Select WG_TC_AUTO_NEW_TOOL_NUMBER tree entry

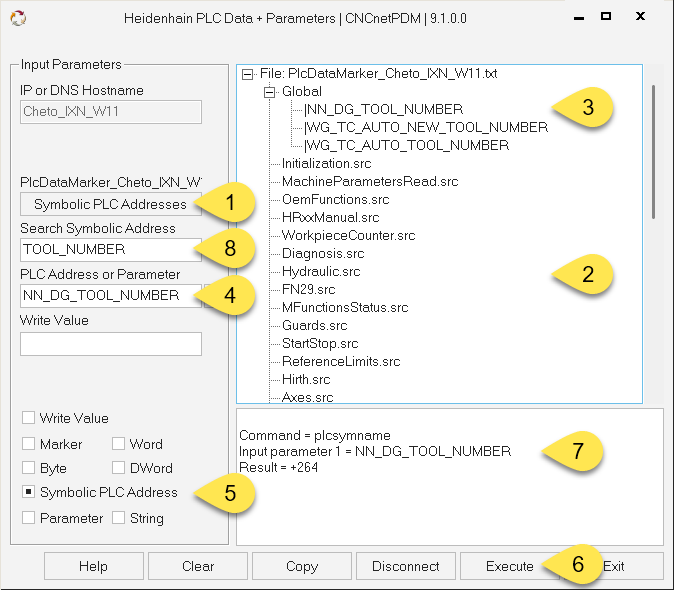click(426, 128)
